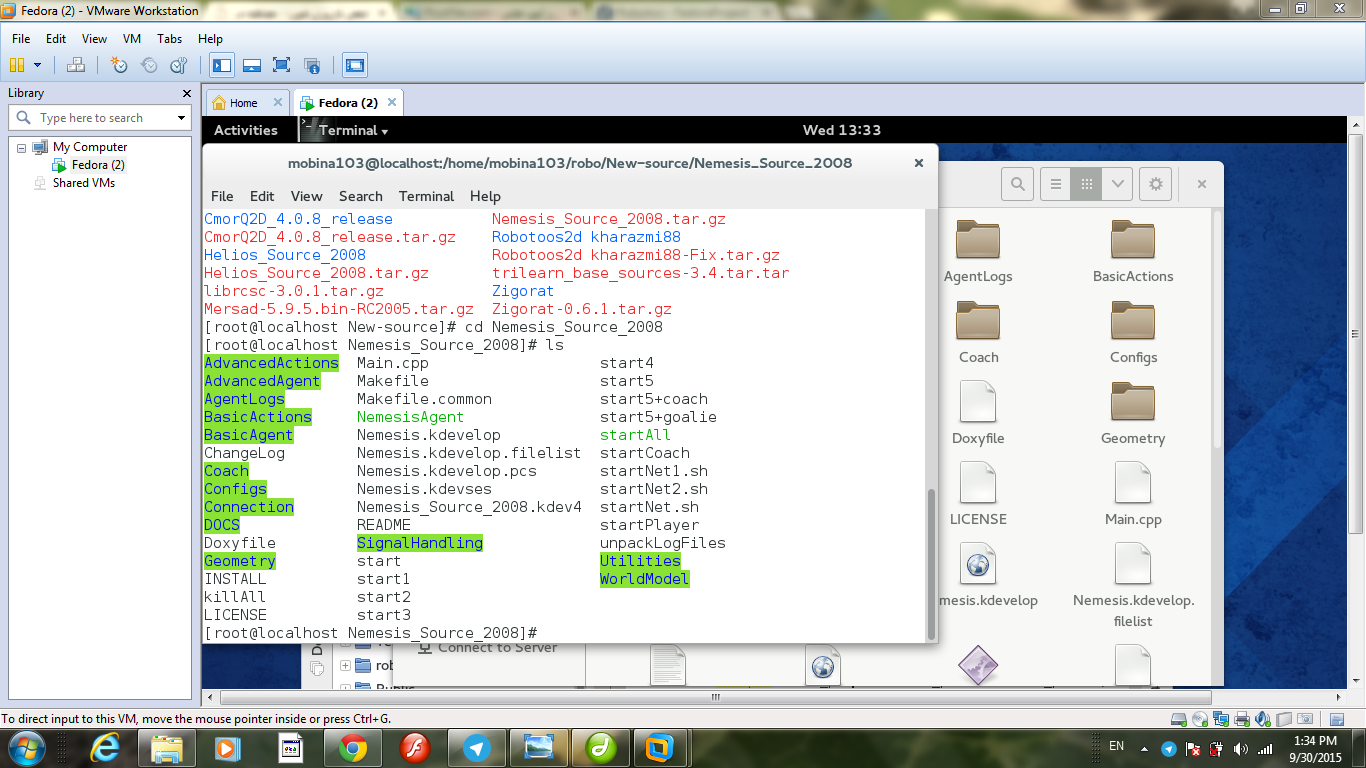The height and width of the screenshot is (768, 1366).
Task: Close the Fedora (2) tab
Action: [392, 102]
